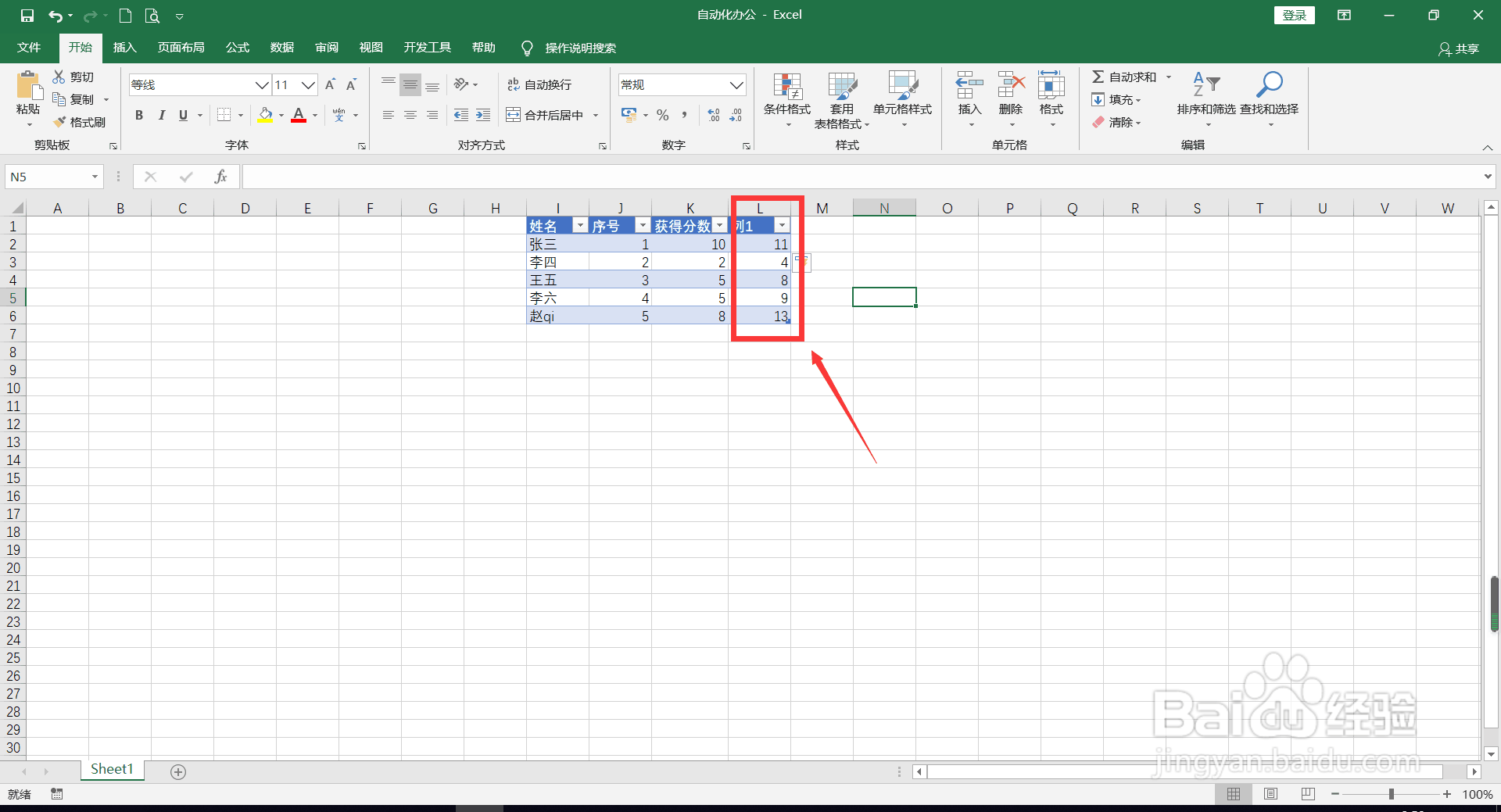Expand the formula bar
The image size is (1501, 812).
click(1487, 177)
